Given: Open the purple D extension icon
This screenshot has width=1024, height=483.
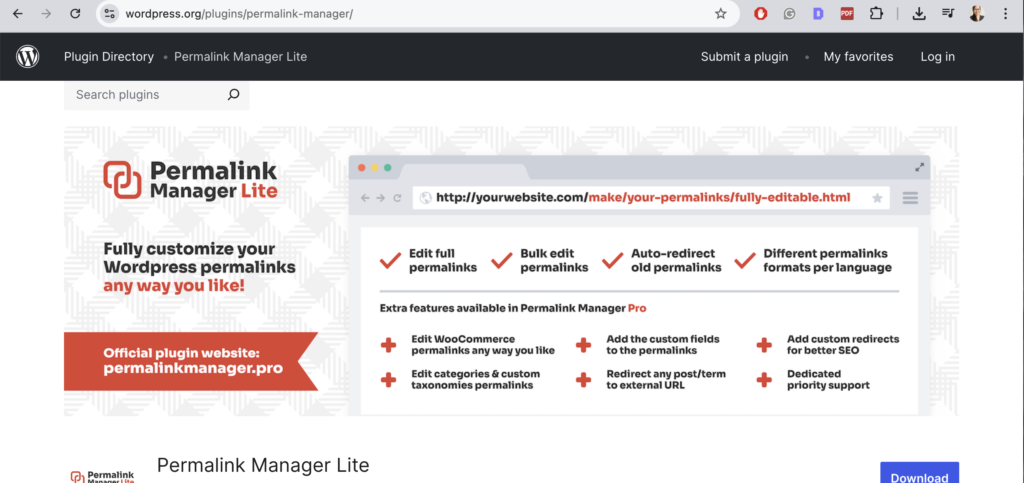Looking at the screenshot, I should pos(818,13).
